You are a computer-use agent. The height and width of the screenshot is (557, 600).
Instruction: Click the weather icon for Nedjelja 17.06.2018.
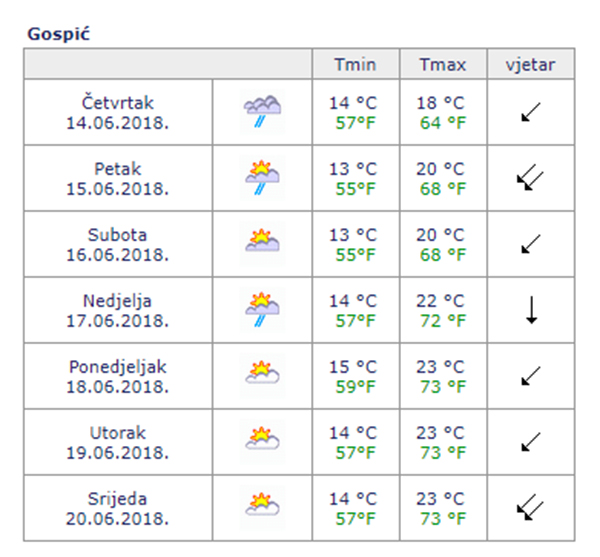click(x=262, y=309)
